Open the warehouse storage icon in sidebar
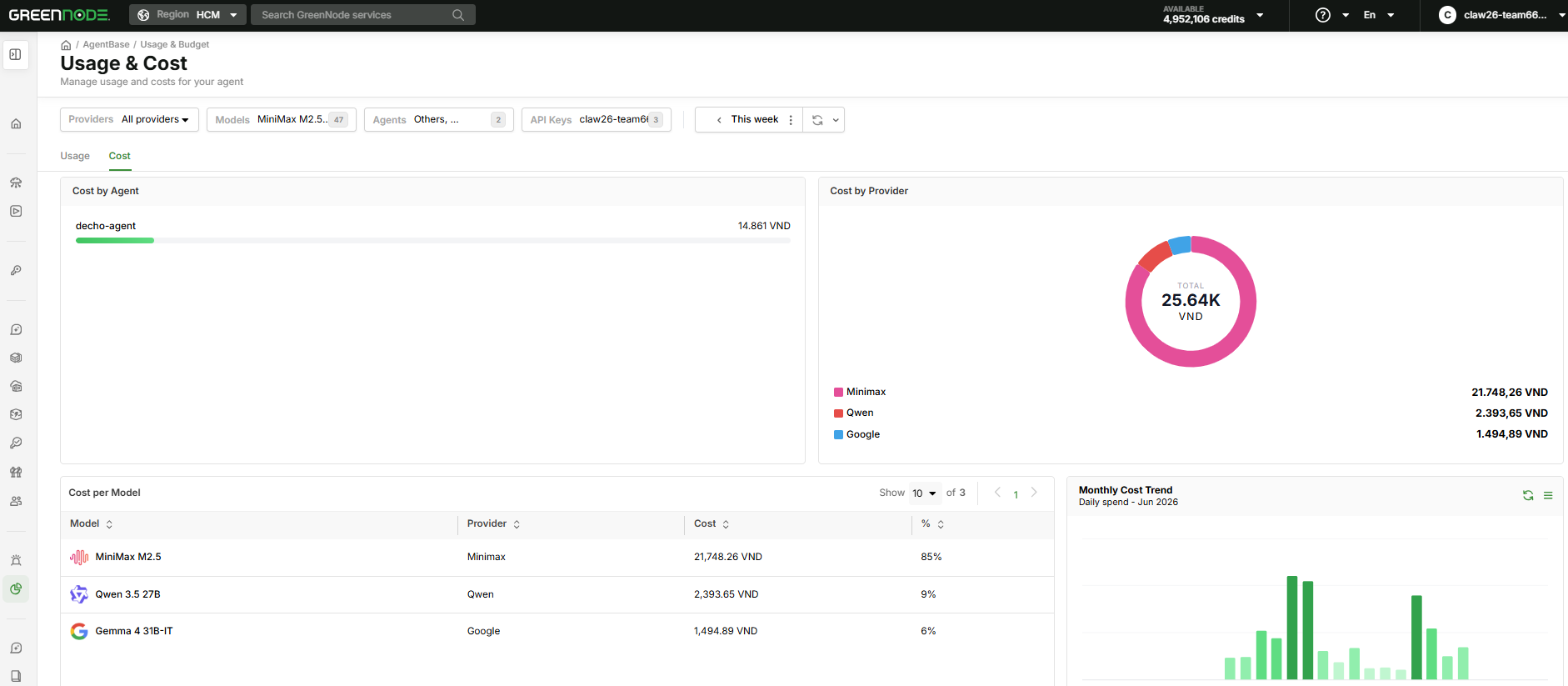Screen dimensions: 1568x686 (x=16, y=386)
